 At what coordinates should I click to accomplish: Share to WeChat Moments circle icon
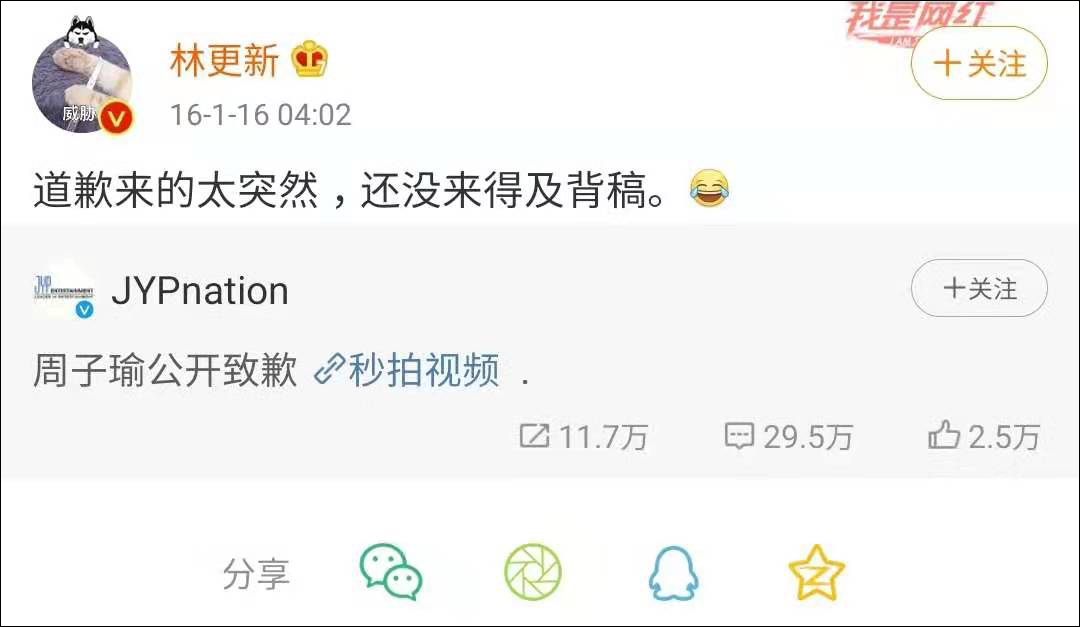pos(533,572)
